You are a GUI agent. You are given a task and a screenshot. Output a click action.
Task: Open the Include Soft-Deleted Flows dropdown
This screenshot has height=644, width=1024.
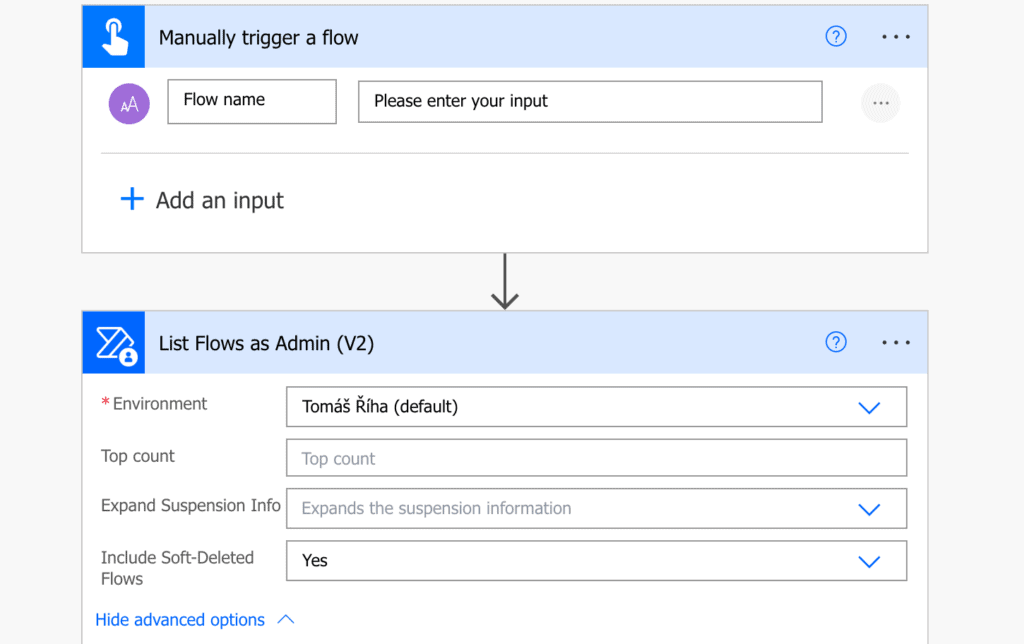tap(869, 561)
